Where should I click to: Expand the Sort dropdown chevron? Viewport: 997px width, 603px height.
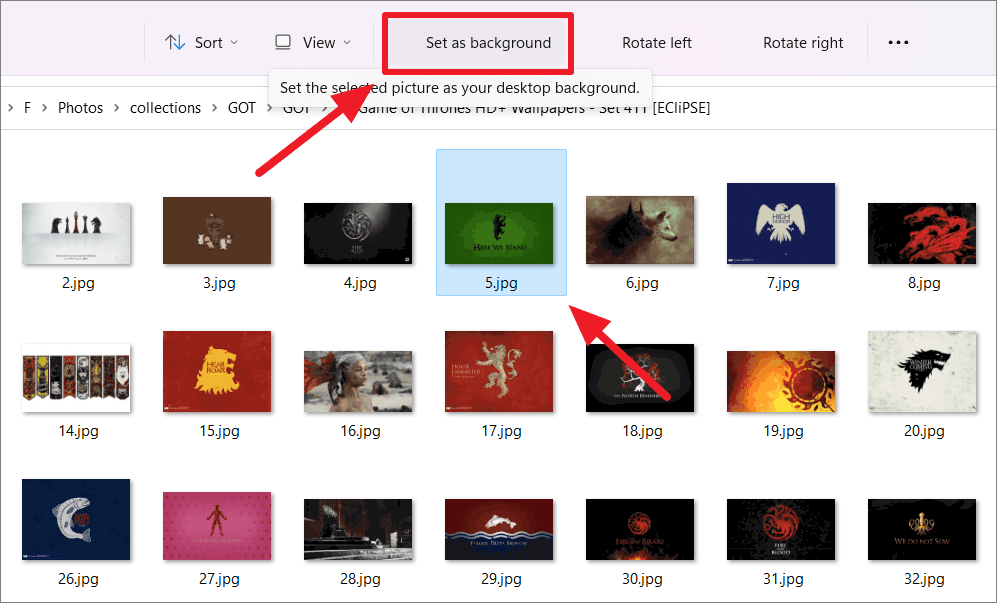point(234,43)
